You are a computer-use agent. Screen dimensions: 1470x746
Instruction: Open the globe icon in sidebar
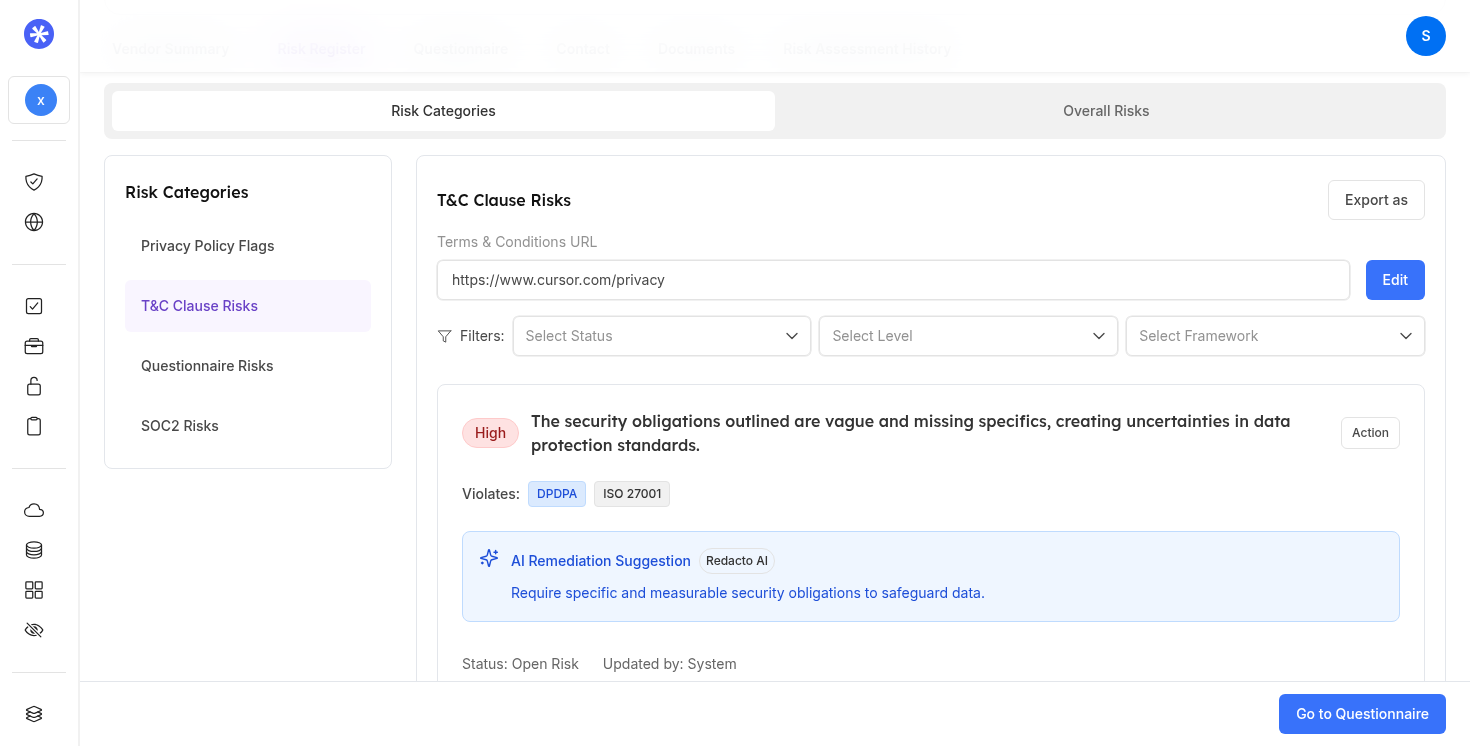point(34,222)
